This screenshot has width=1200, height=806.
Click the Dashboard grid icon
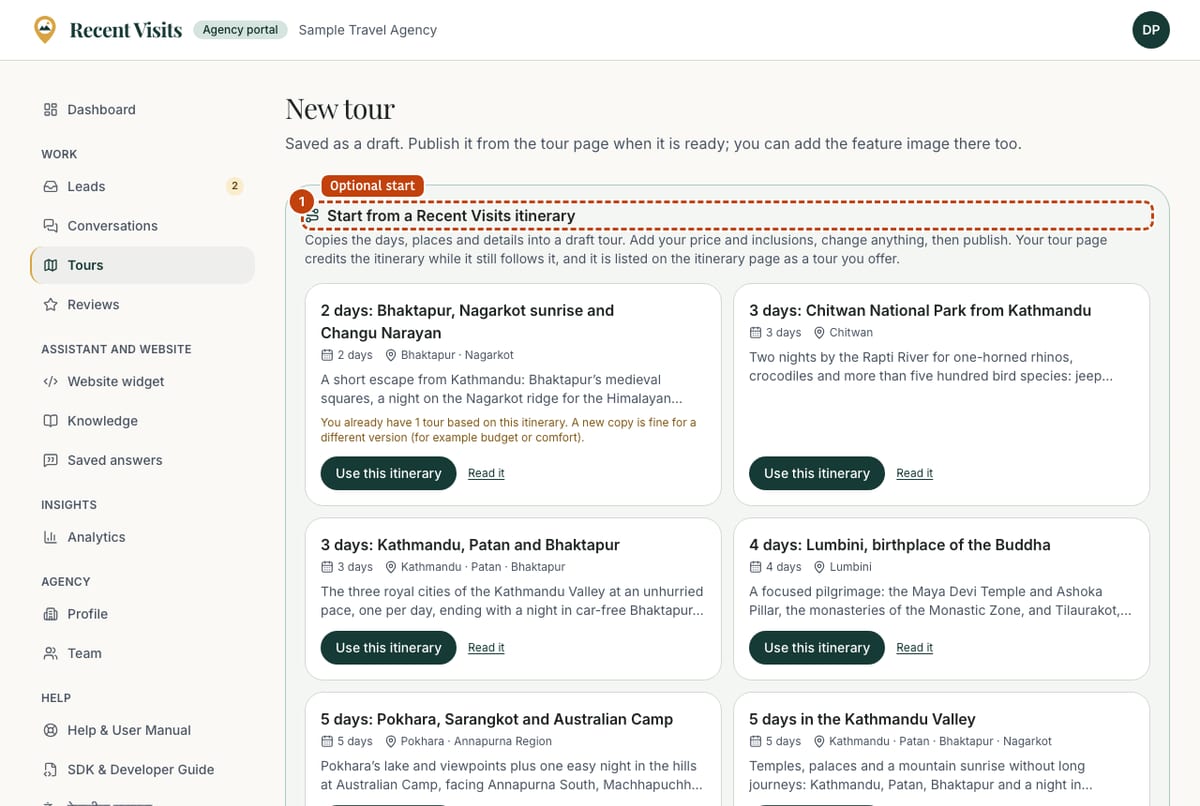(x=50, y=110)
